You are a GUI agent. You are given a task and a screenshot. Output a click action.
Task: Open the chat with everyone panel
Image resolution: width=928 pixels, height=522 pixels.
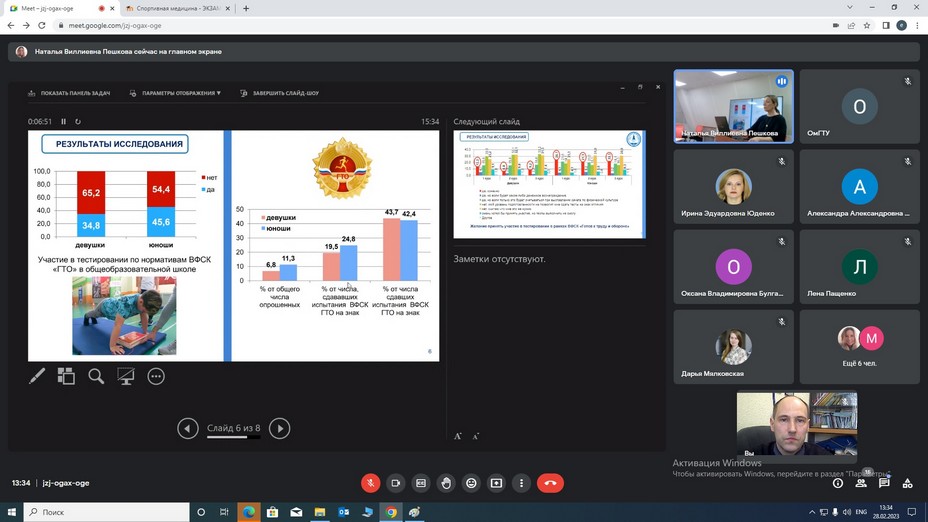884,483
